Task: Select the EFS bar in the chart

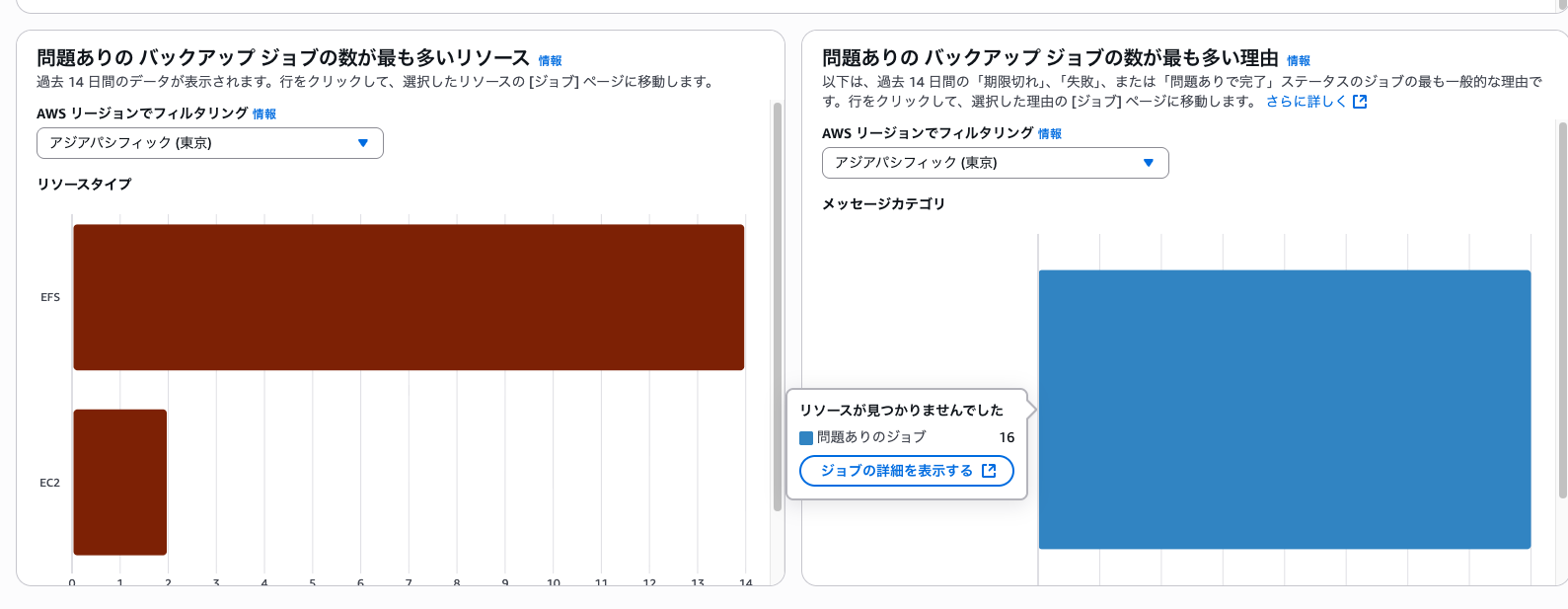Action: [x=409, y=297]
